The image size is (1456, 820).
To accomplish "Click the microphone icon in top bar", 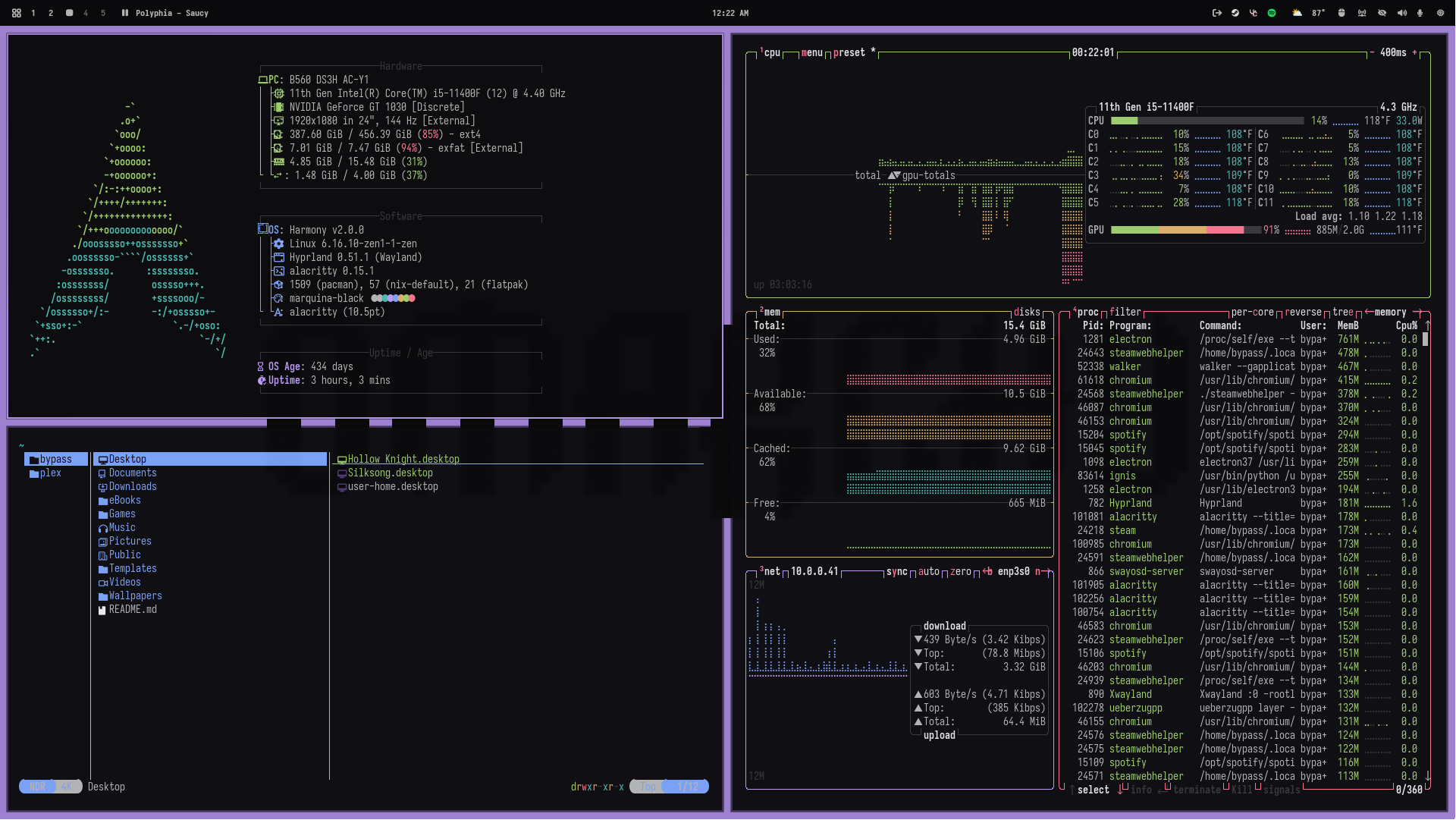I will [1420, 13].
